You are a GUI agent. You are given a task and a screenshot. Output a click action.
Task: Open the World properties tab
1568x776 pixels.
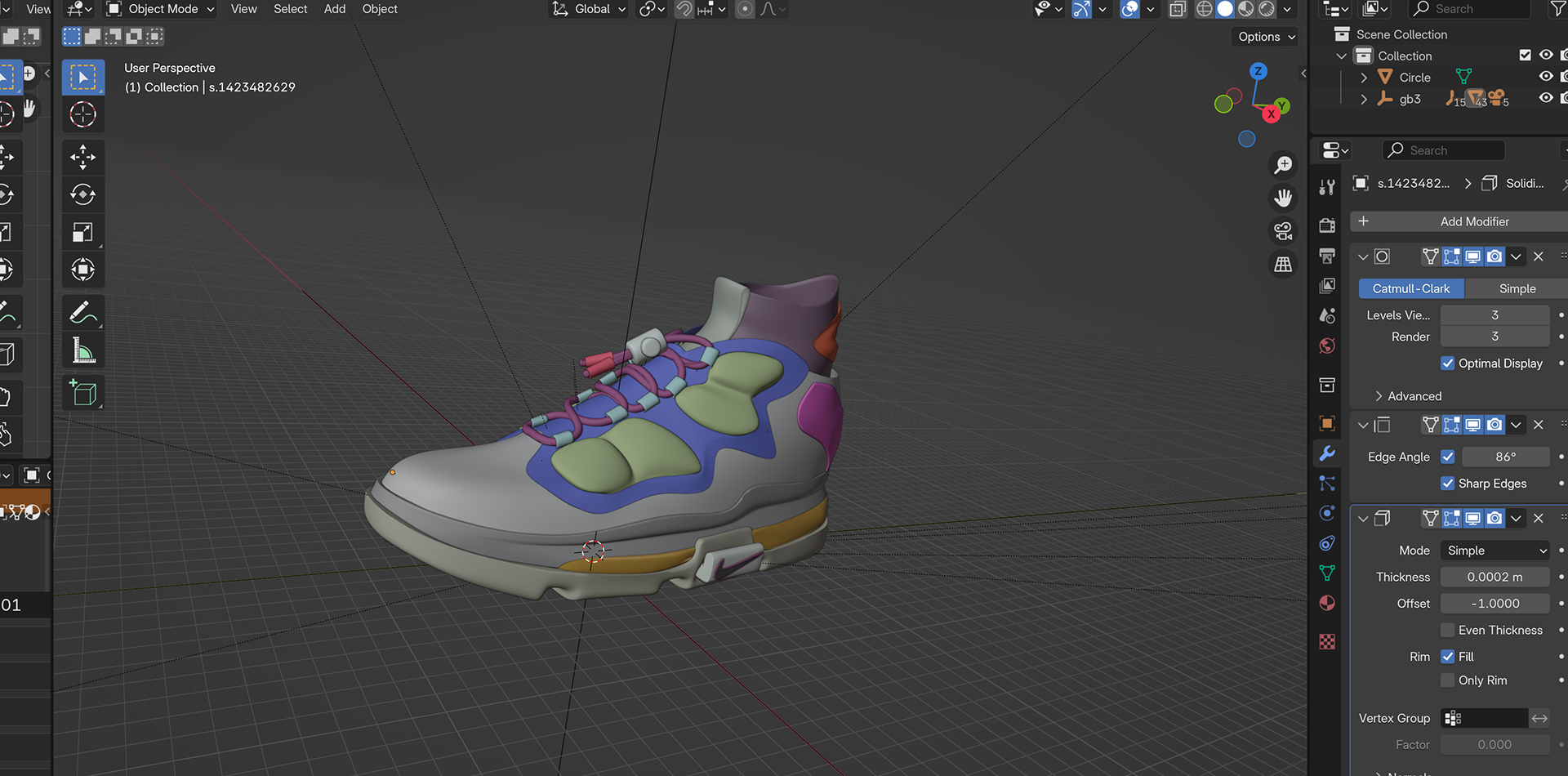pyautogui.click(x=1327, y=346)
